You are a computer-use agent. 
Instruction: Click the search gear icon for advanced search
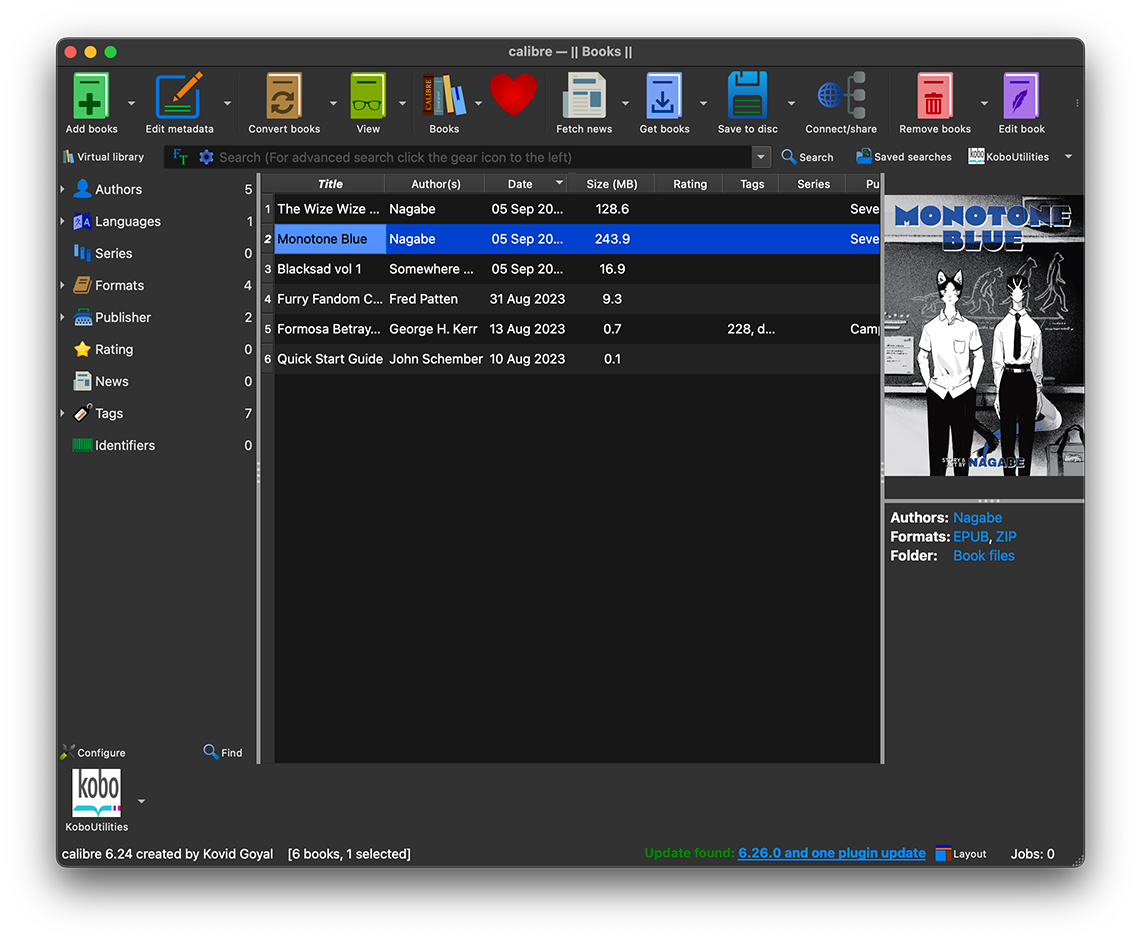pyautogui.click(x=206, y=157)
